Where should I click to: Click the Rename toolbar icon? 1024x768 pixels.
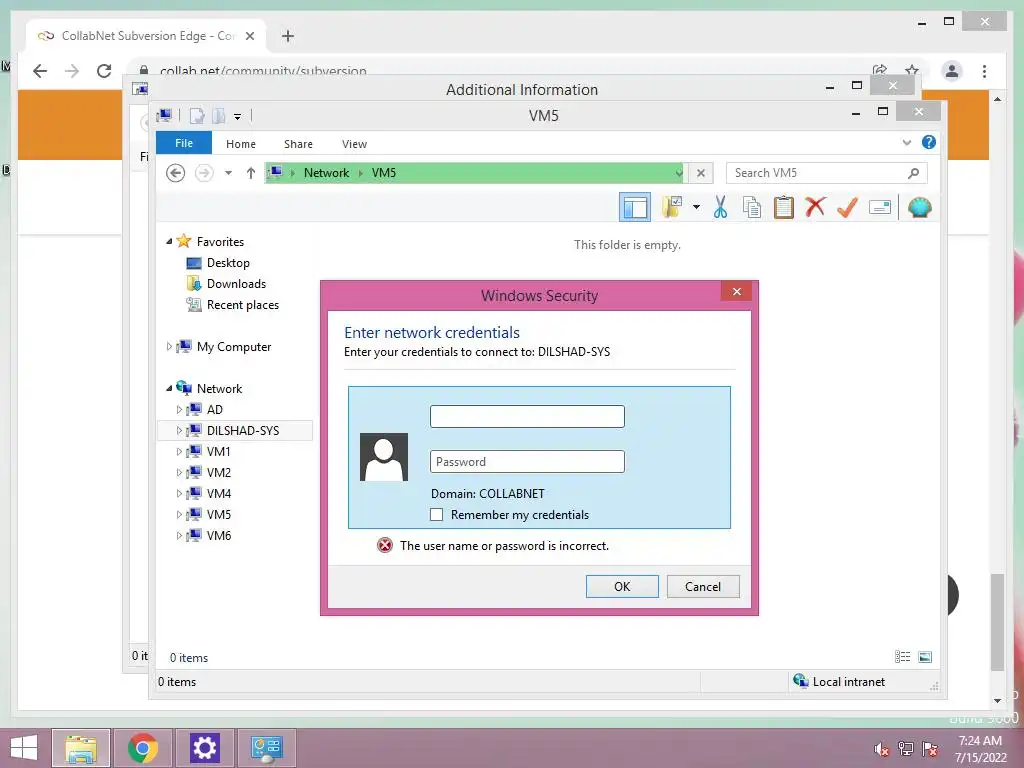(880, 208)
